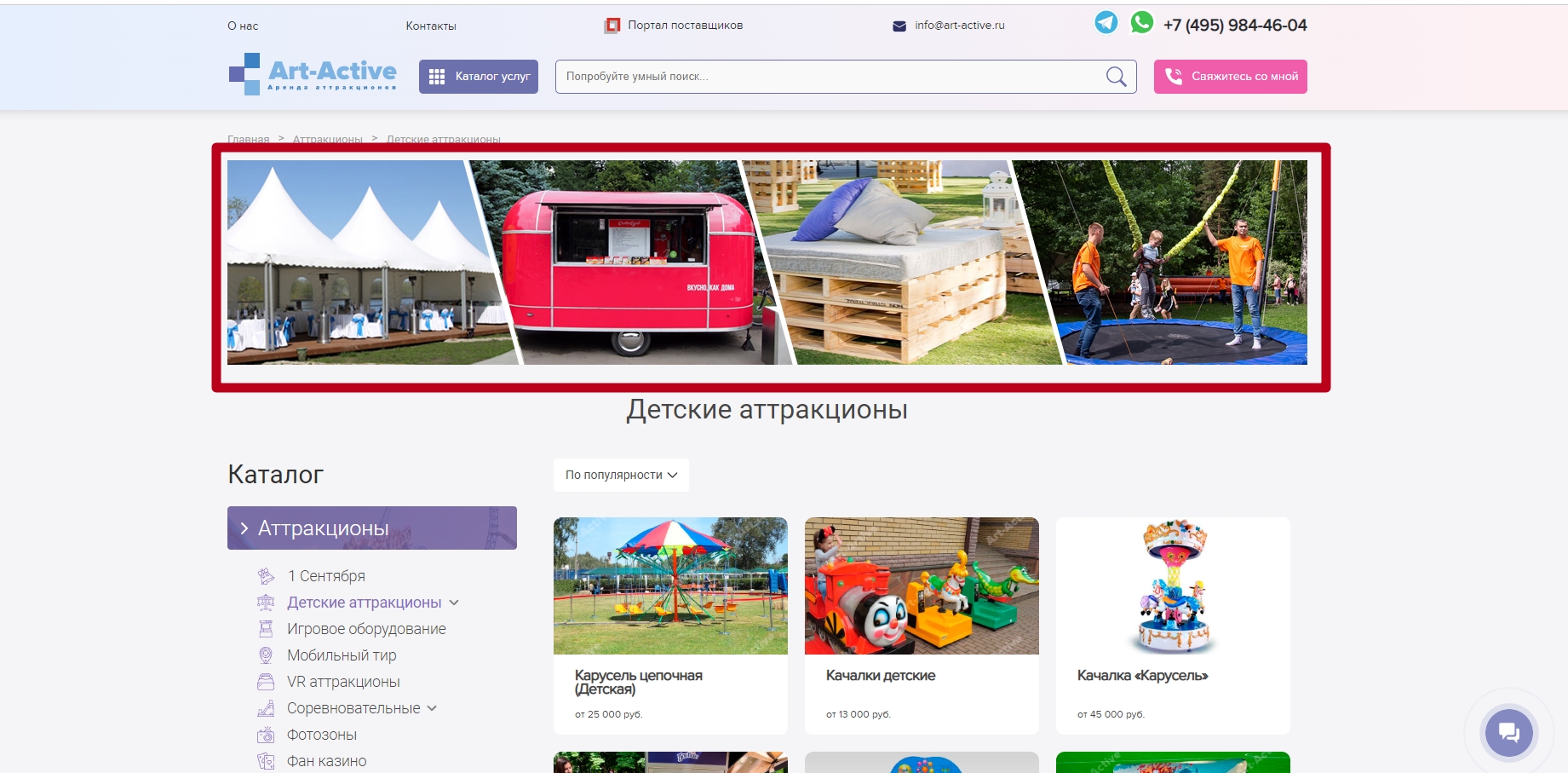Click the Art-Active logo

[x=313, y=75]
